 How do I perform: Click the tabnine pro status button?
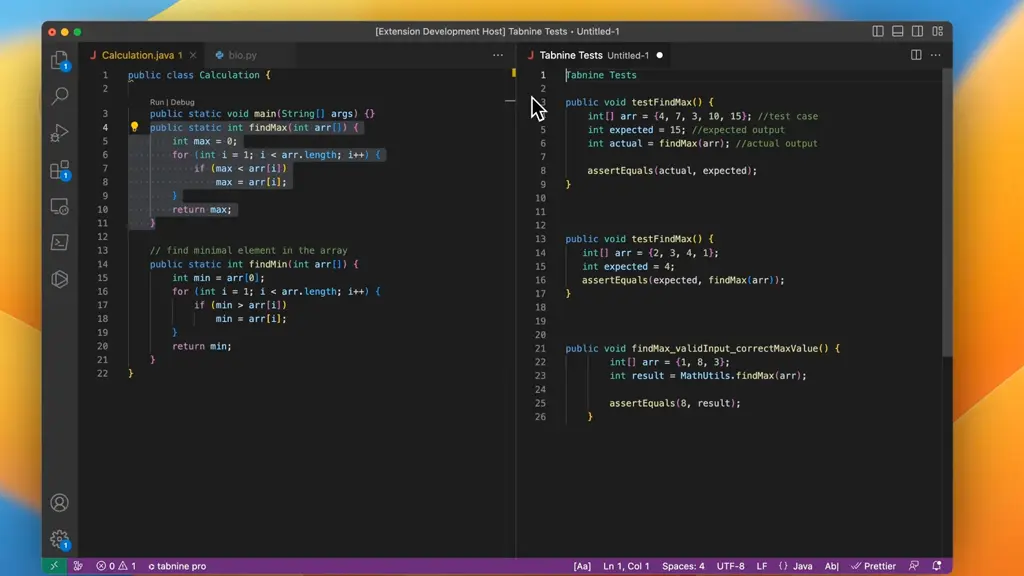click(x=177, y=566)
